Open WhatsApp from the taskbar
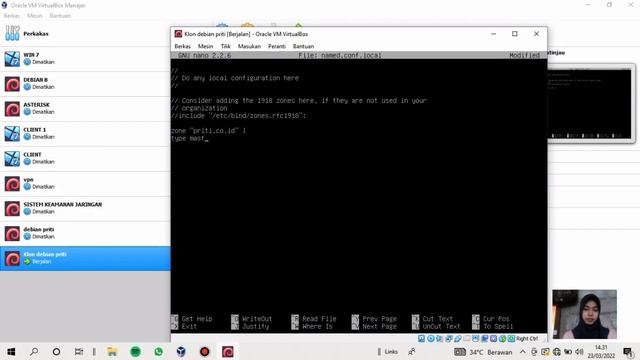 click(158, 351)
